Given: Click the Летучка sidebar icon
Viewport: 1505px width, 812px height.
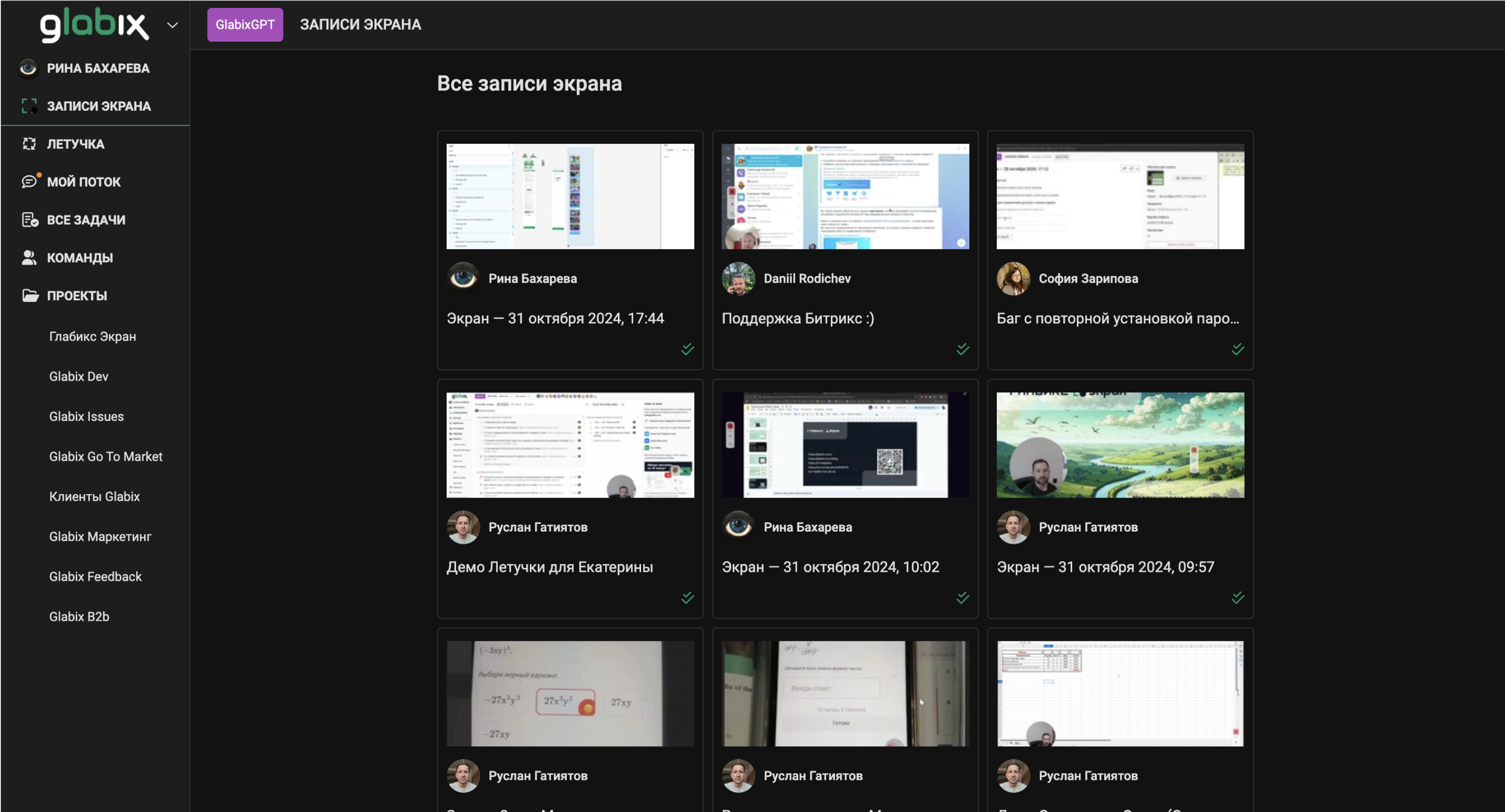Looking at the screenshot, I should [29, 144].
